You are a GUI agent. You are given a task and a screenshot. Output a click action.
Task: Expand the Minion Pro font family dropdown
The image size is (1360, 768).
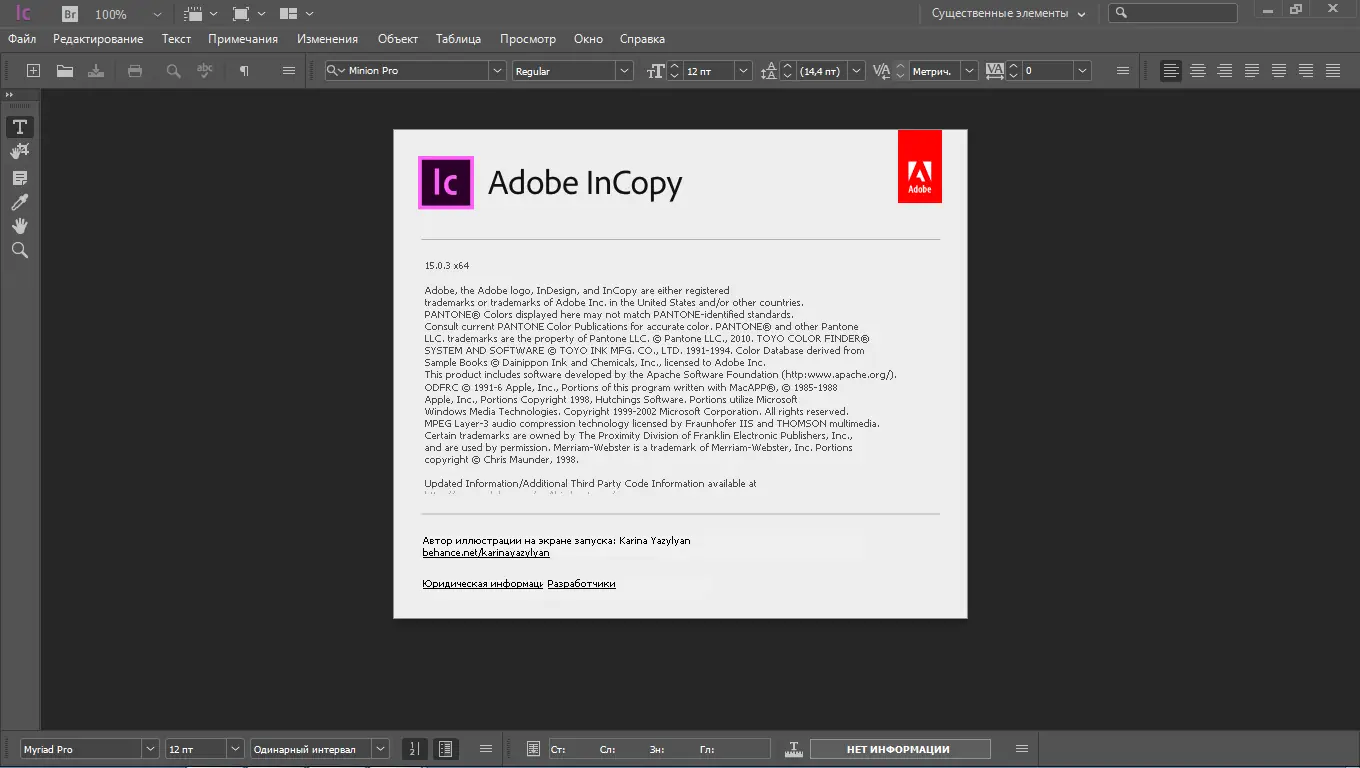tap(497, 71)
